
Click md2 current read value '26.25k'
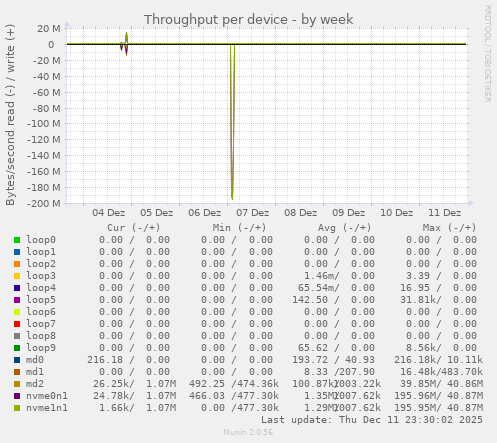[111, 384]
